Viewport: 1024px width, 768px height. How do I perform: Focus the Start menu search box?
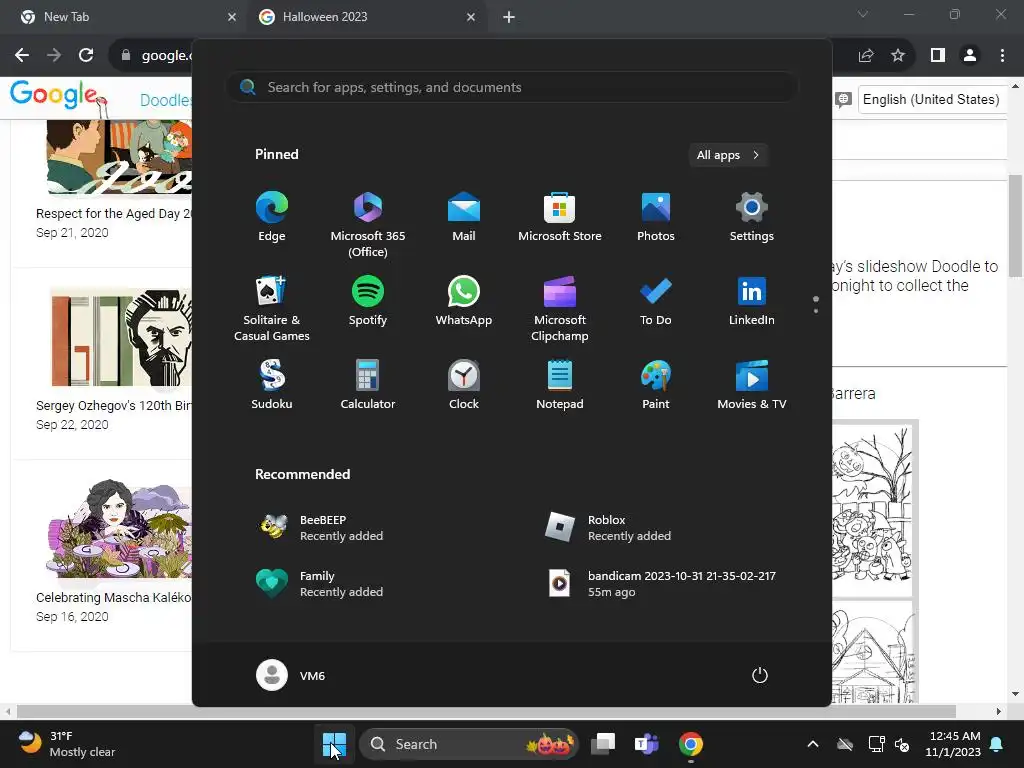(511, 88)
